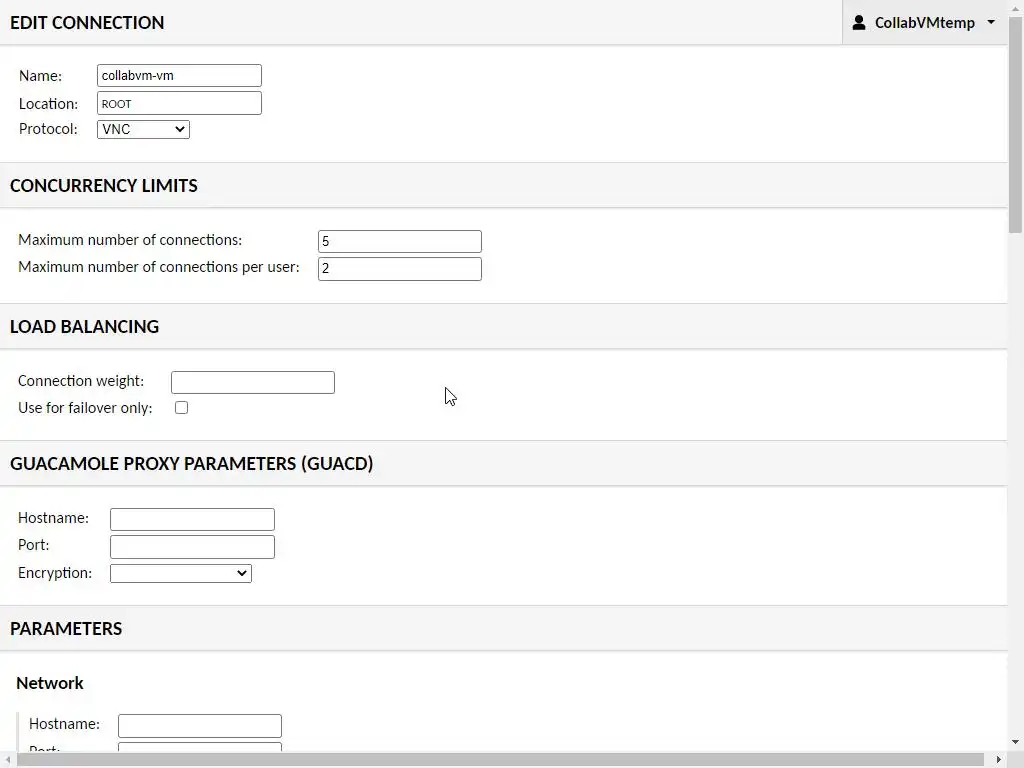Click the horizontal scrollbar left arrow
The height and width of the screenshot is (768, 1024).
(x=7, y=760)
